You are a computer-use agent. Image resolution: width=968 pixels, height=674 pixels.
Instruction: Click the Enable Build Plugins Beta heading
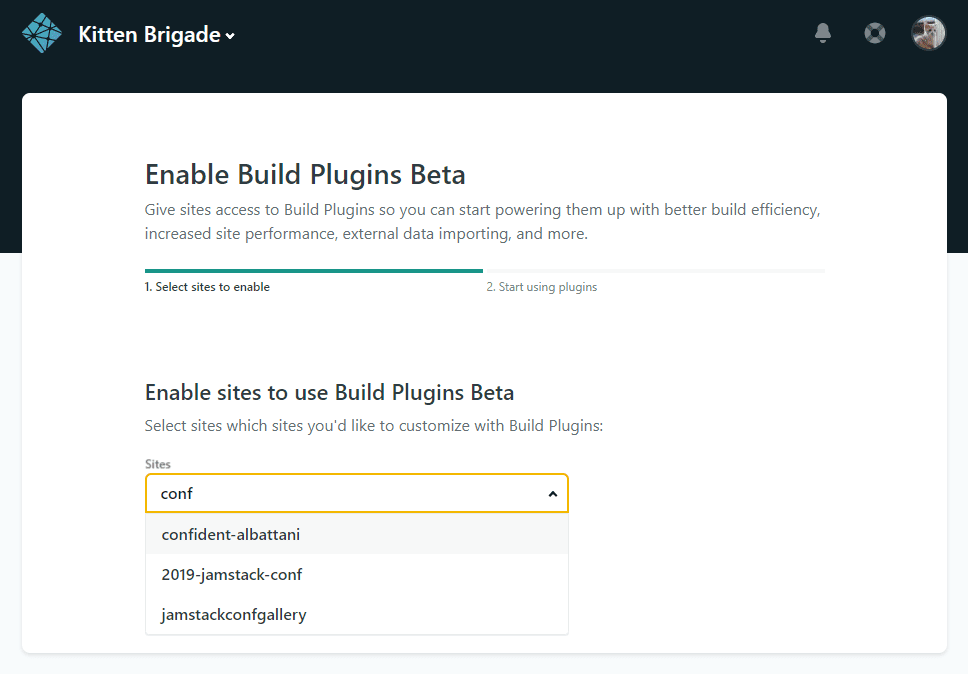pyautogui.click(x=305, y=175)
